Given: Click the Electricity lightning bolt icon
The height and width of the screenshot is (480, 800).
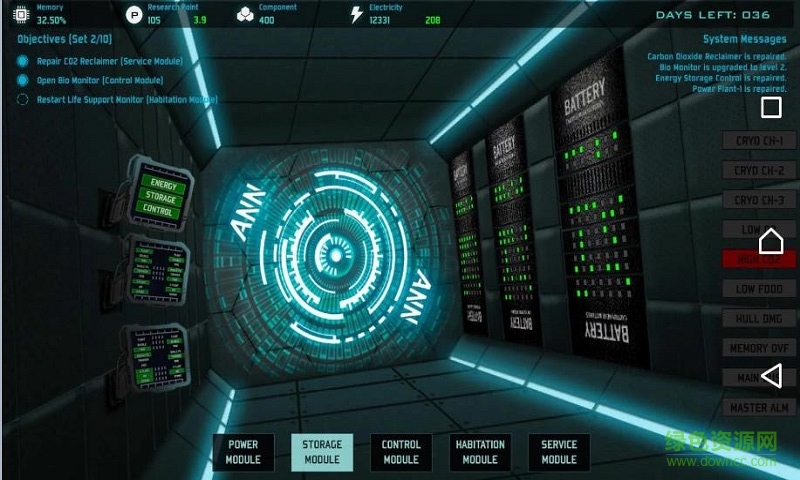Looking at the screenshot, I should [x=356, y=15].
